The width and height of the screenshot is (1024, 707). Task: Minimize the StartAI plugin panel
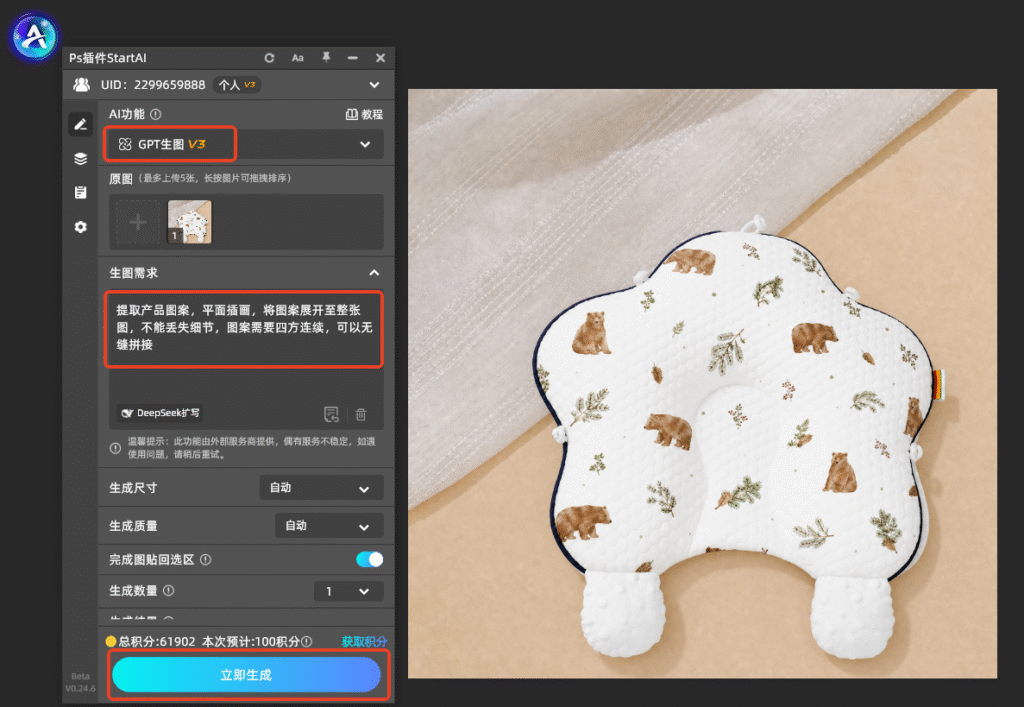(x=353, y=58)
